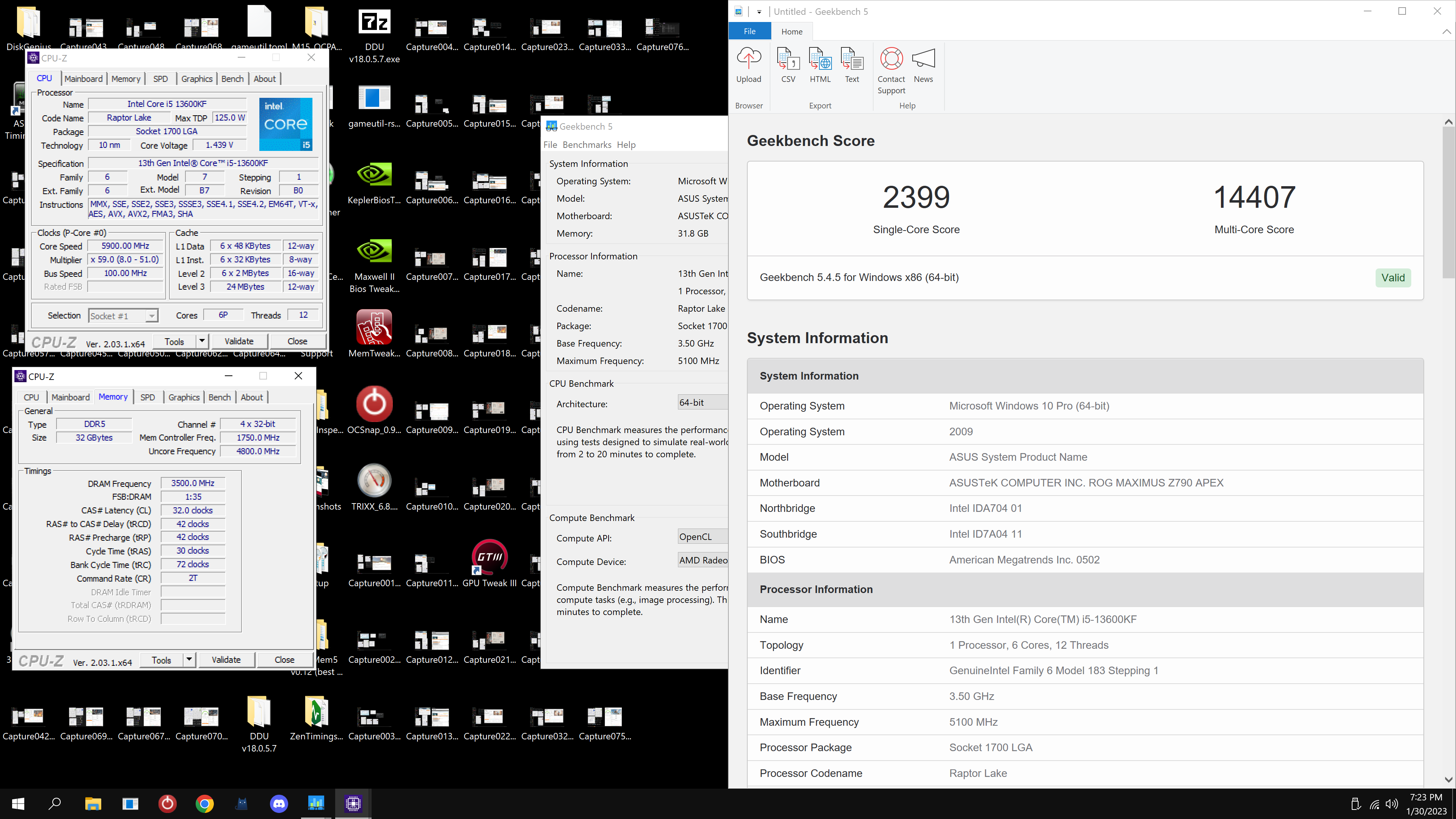Export results as Text

[852, 66]
